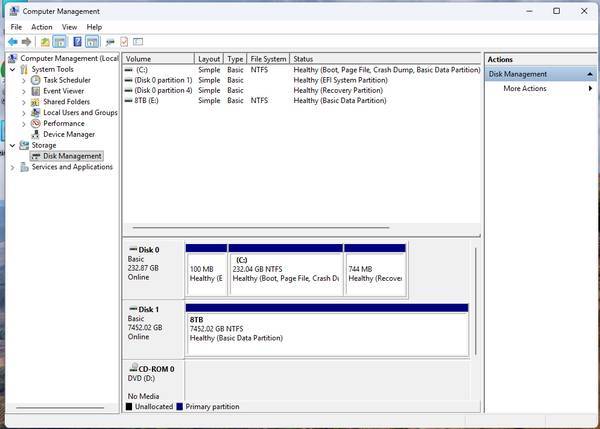Select Event Viewer in the console tree
Image resolution: width=600 pixels, height=429 pixels.
coord(63,91)
